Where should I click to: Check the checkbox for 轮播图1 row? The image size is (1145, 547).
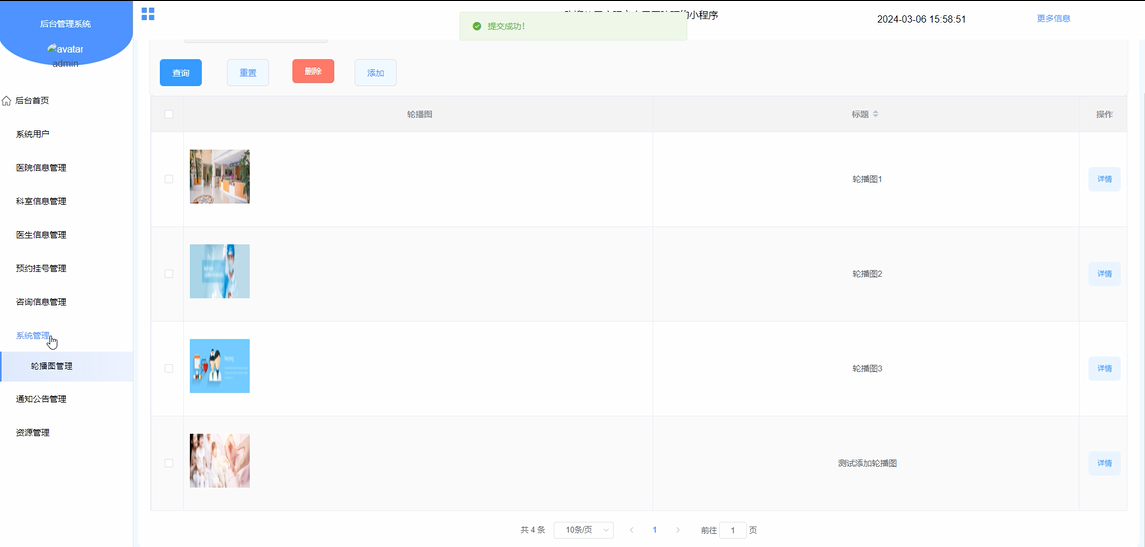pos(169,179)
